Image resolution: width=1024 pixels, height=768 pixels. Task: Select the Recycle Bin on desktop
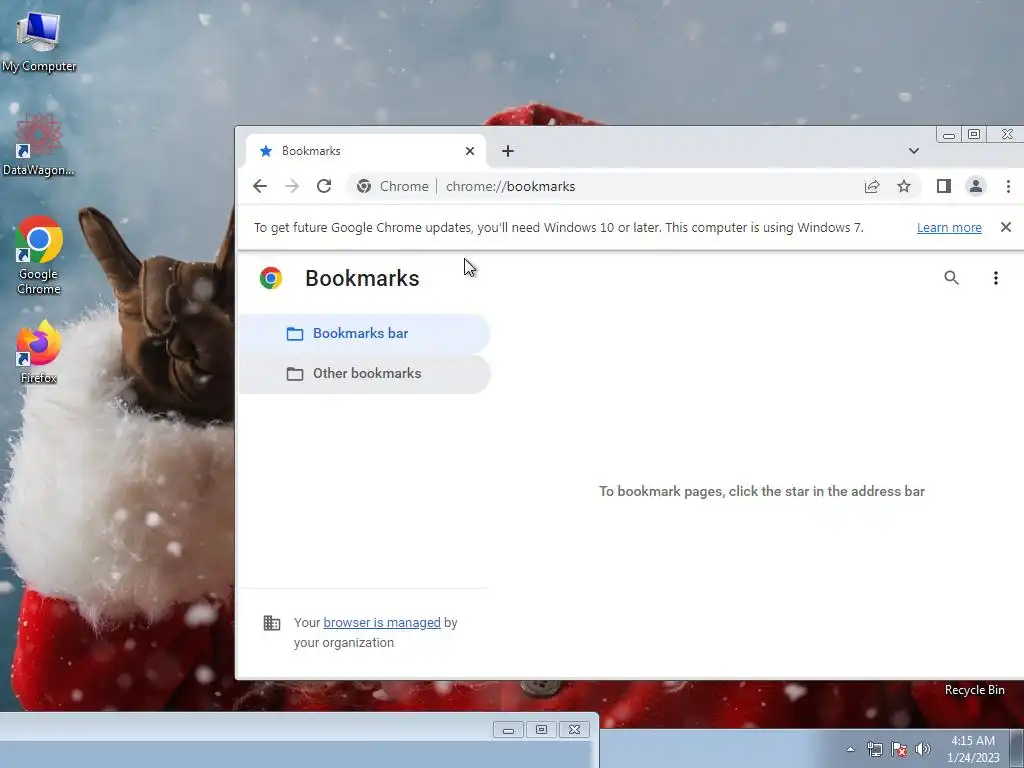[x=974, y=690]
